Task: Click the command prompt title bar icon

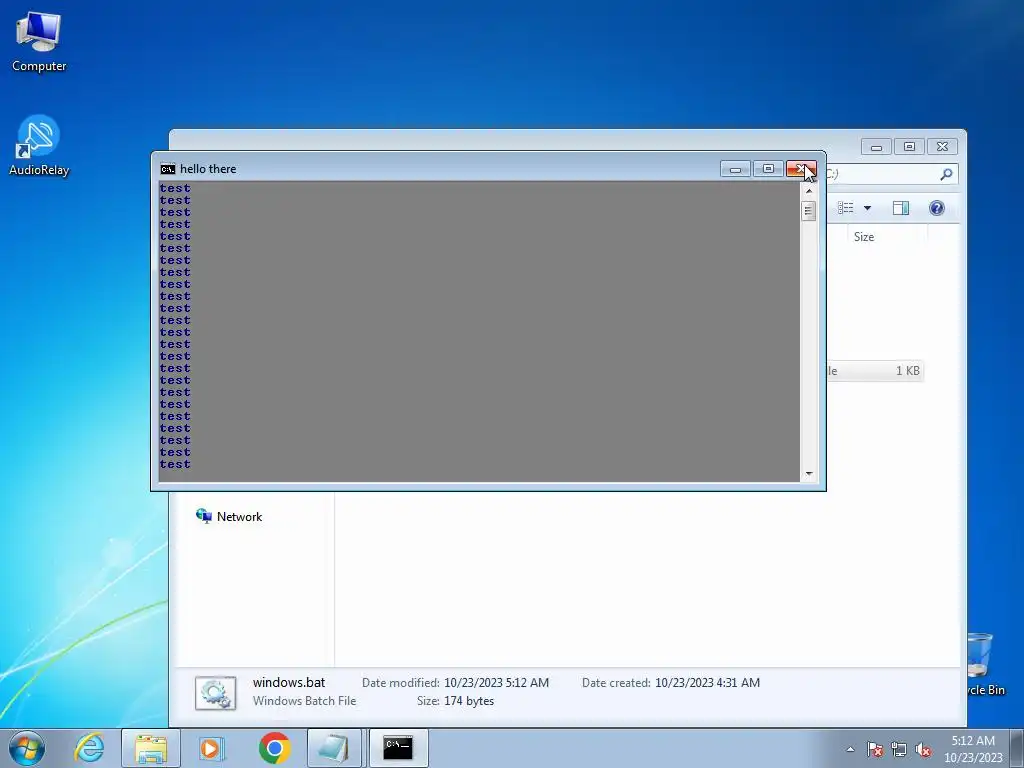Action: 168,169
